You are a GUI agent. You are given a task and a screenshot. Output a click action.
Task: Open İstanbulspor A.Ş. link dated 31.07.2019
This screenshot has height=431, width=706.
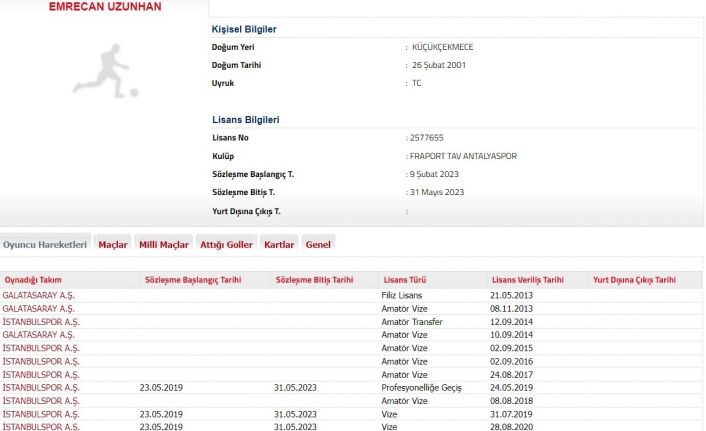41,413
